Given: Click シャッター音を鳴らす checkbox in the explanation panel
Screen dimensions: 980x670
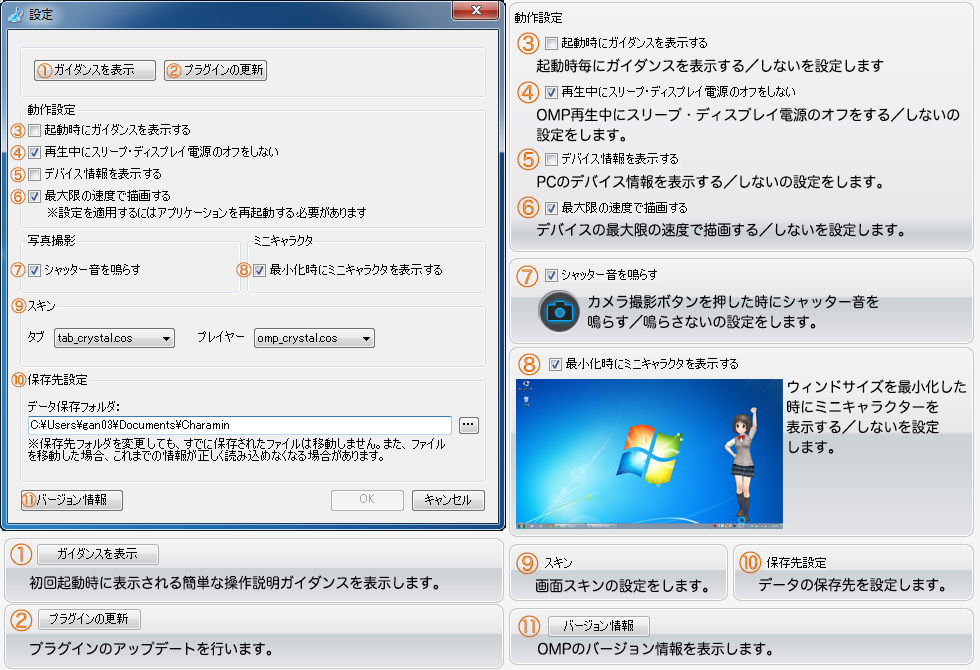Looking at the screenshot, I should coord(551,275).
